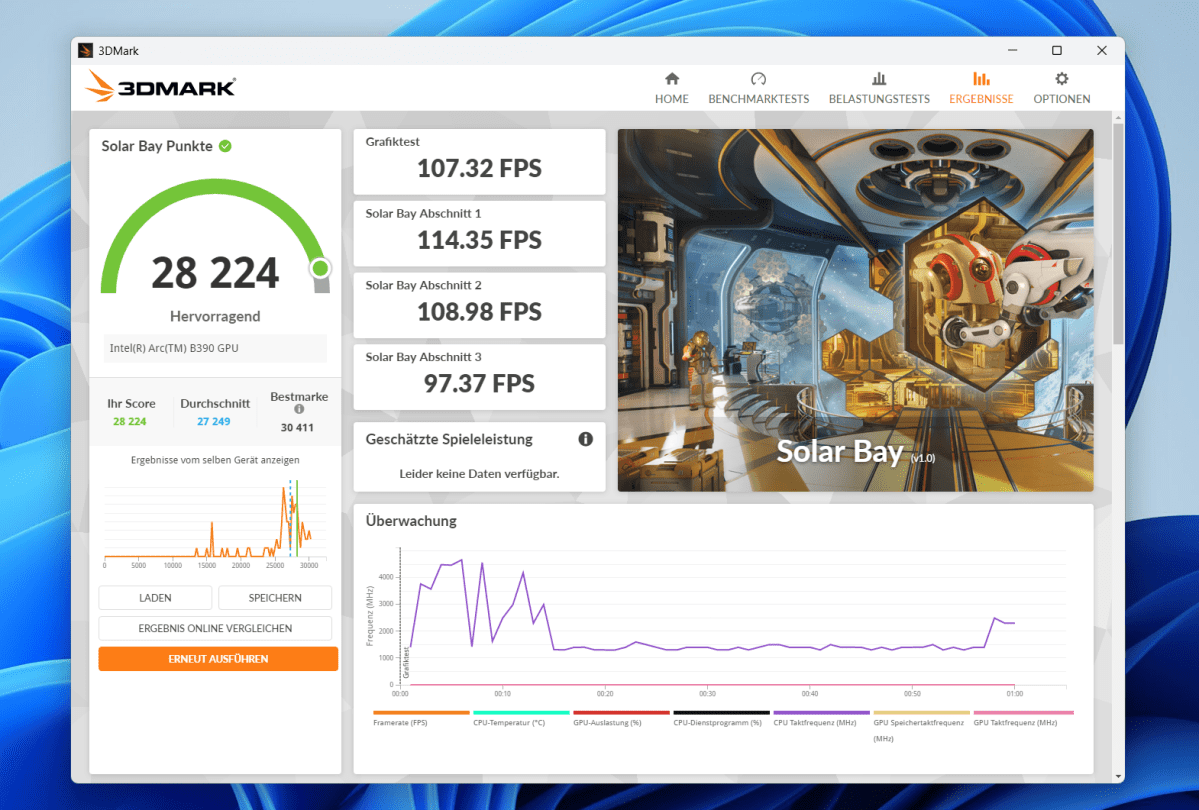Click the Solar Bay Abschnitt 3 result
1199x810 pixels.
(x=479, y=377)
